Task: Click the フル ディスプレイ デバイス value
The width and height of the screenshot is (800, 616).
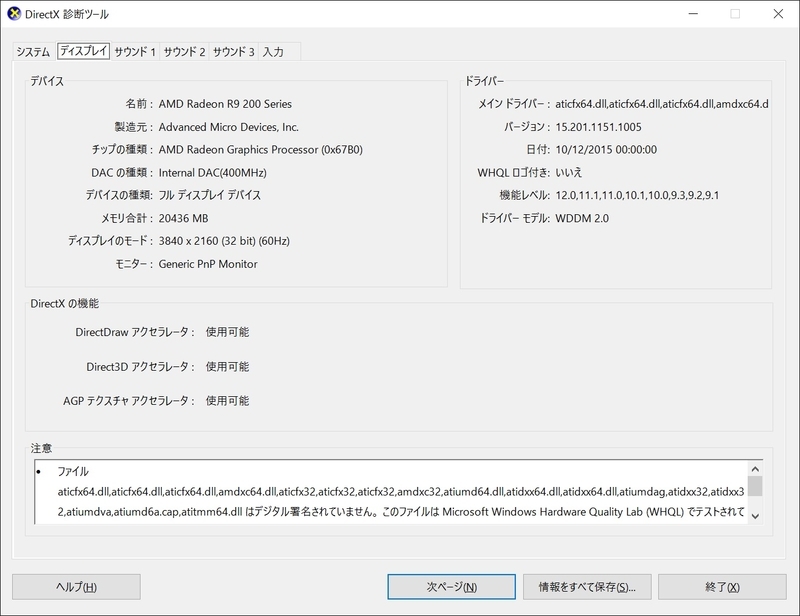Action: click(x=210, y=195)
